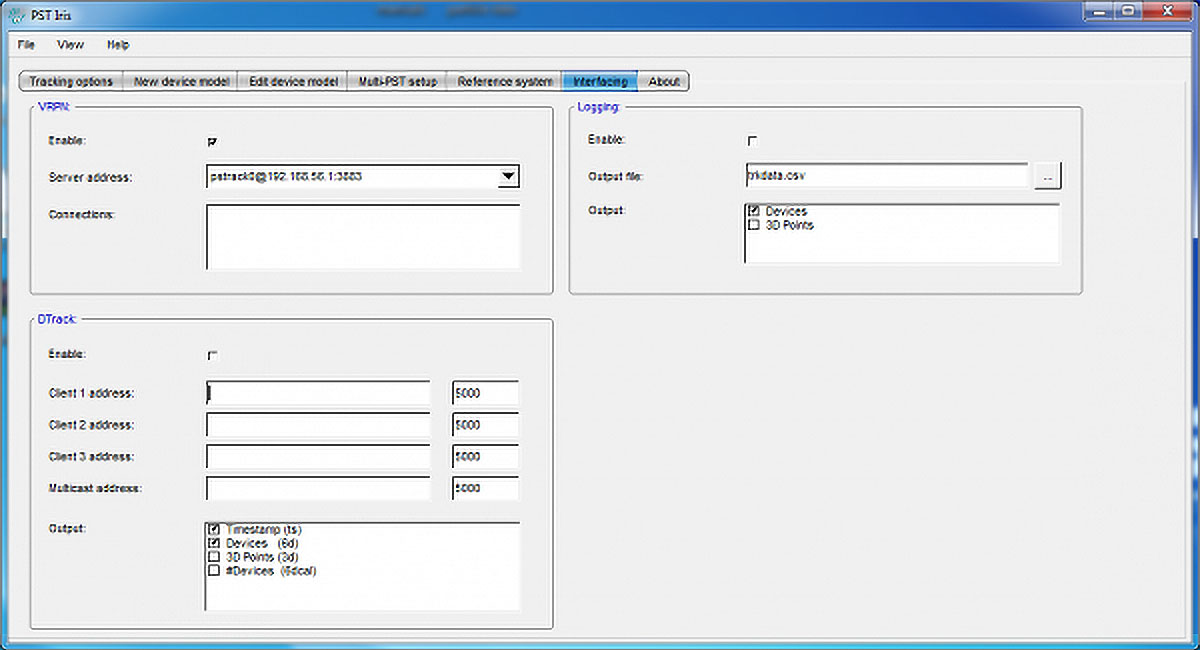Screen dimensions: 1200x650
Task: Click the Client 1 address input field
Action: click(x=318, y=393)
